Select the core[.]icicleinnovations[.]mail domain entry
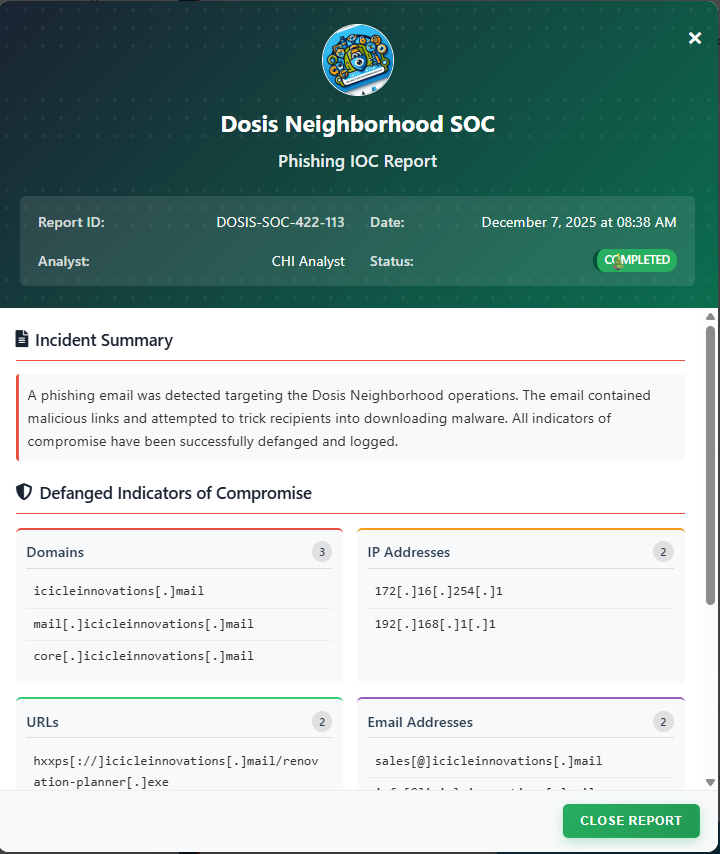The width and height of the screenshot is (720, 854). [143, 656]
